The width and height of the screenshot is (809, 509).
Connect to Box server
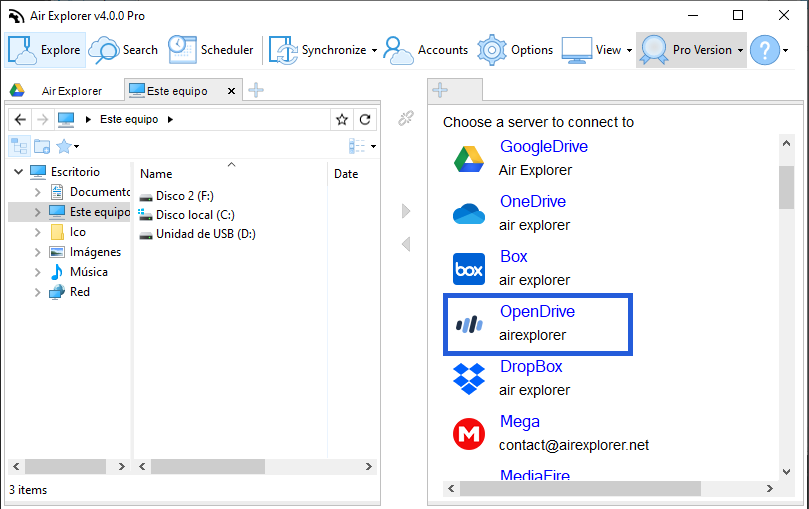tap(513, 257)
